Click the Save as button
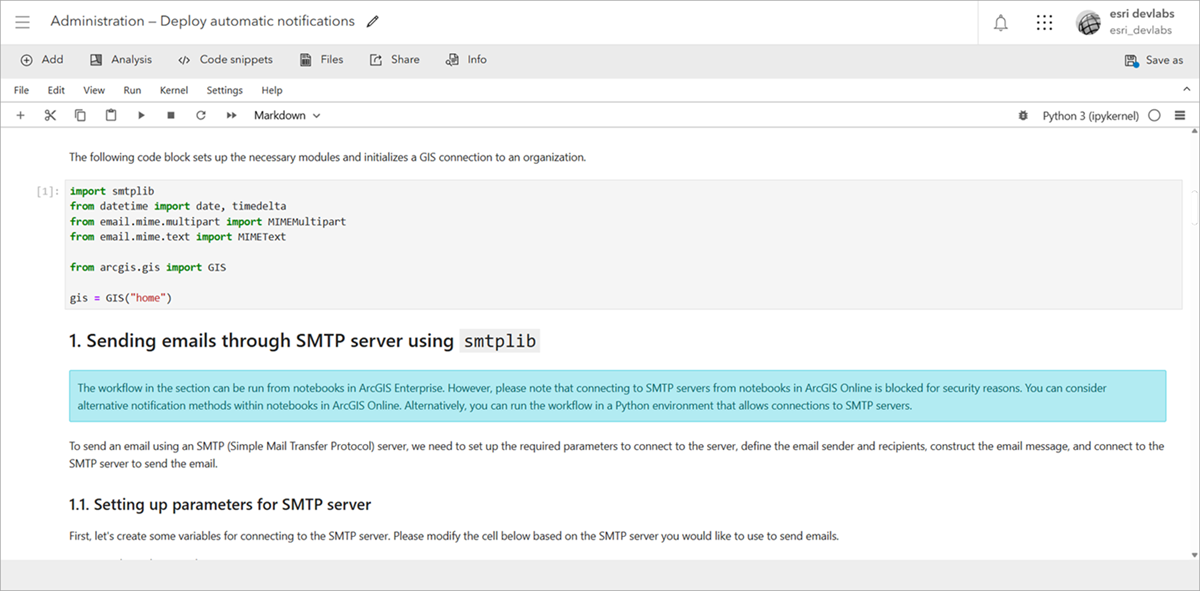This screenshot has width=1200, height=591. 1155,59
